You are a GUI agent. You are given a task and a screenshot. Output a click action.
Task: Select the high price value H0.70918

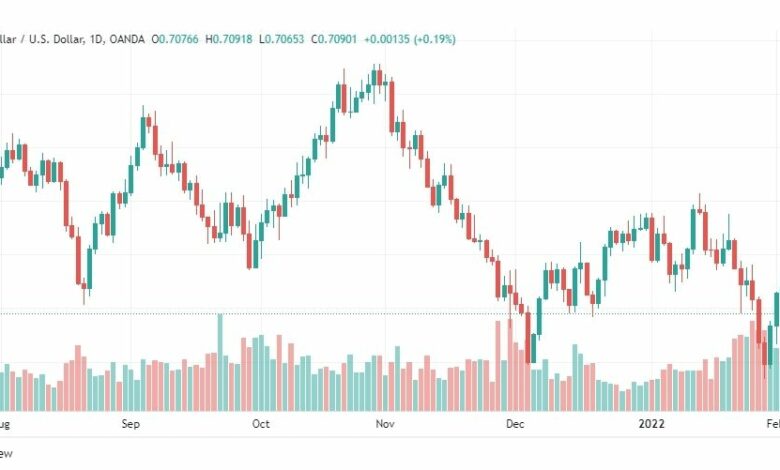[229, 39]
